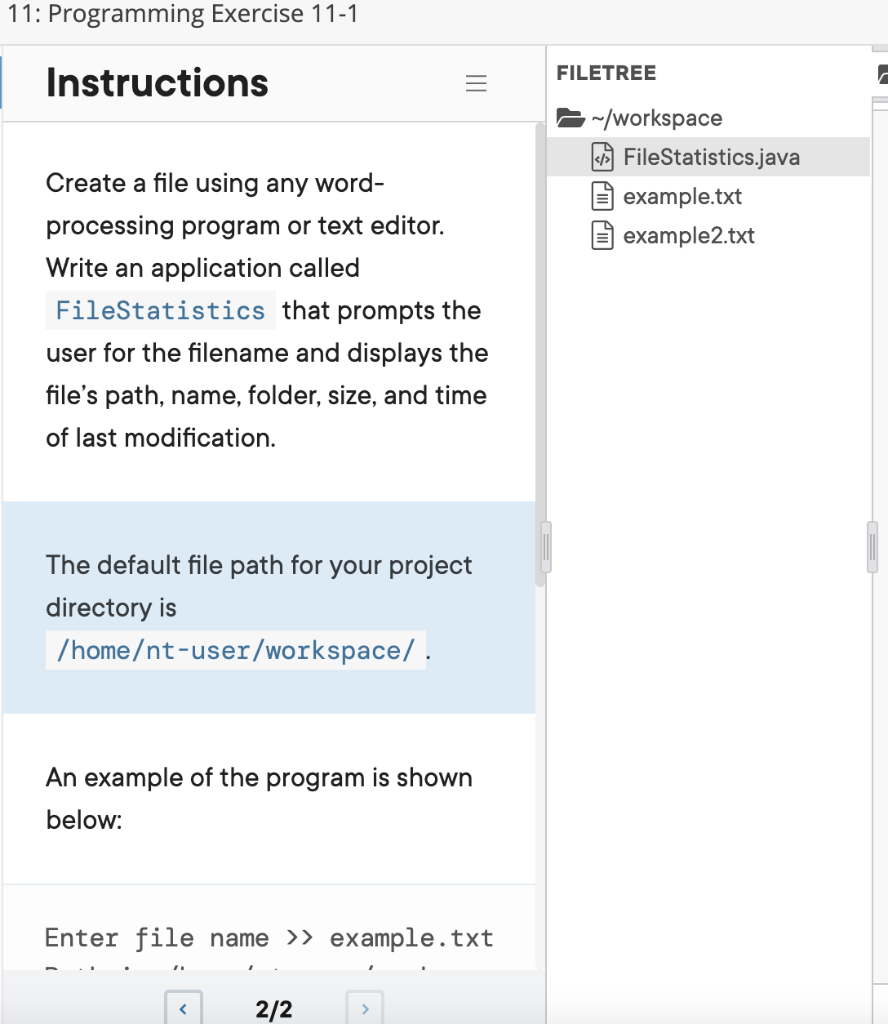Click the 2/2 page indicator
Viewport: 888px width, 1024px height.
tap(274, 1009)
